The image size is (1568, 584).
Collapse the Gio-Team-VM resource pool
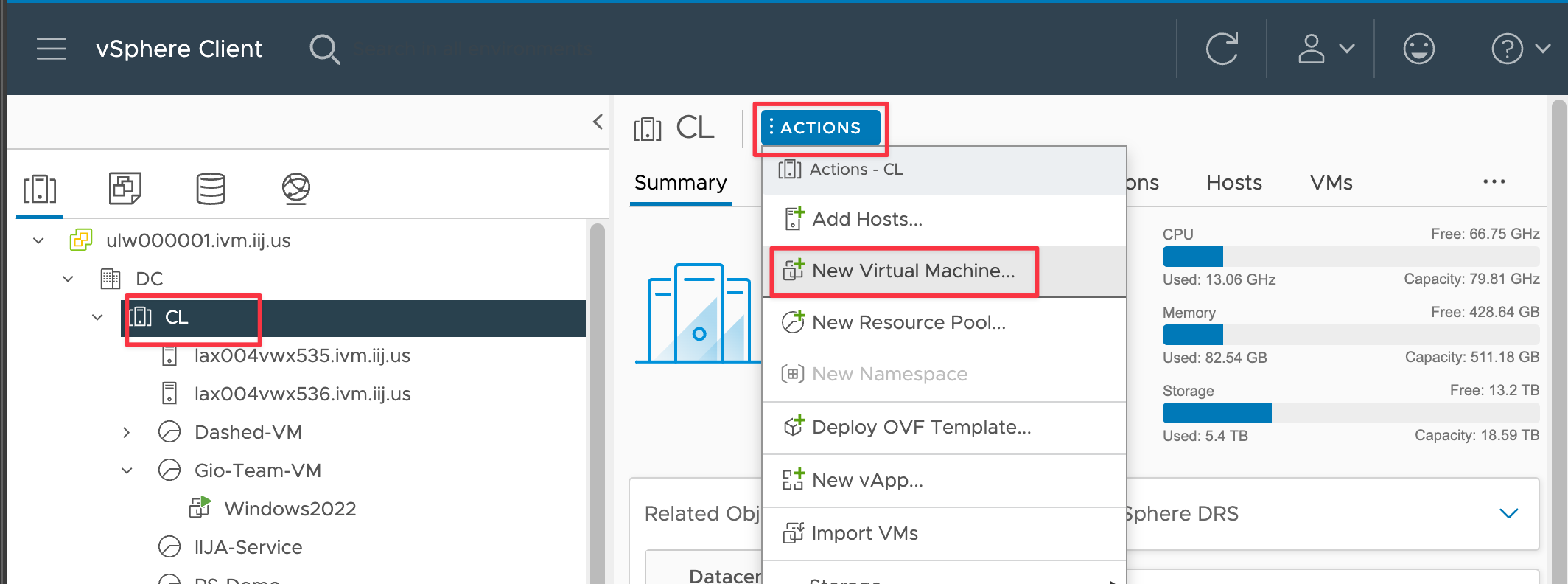[x=127, y=470]
